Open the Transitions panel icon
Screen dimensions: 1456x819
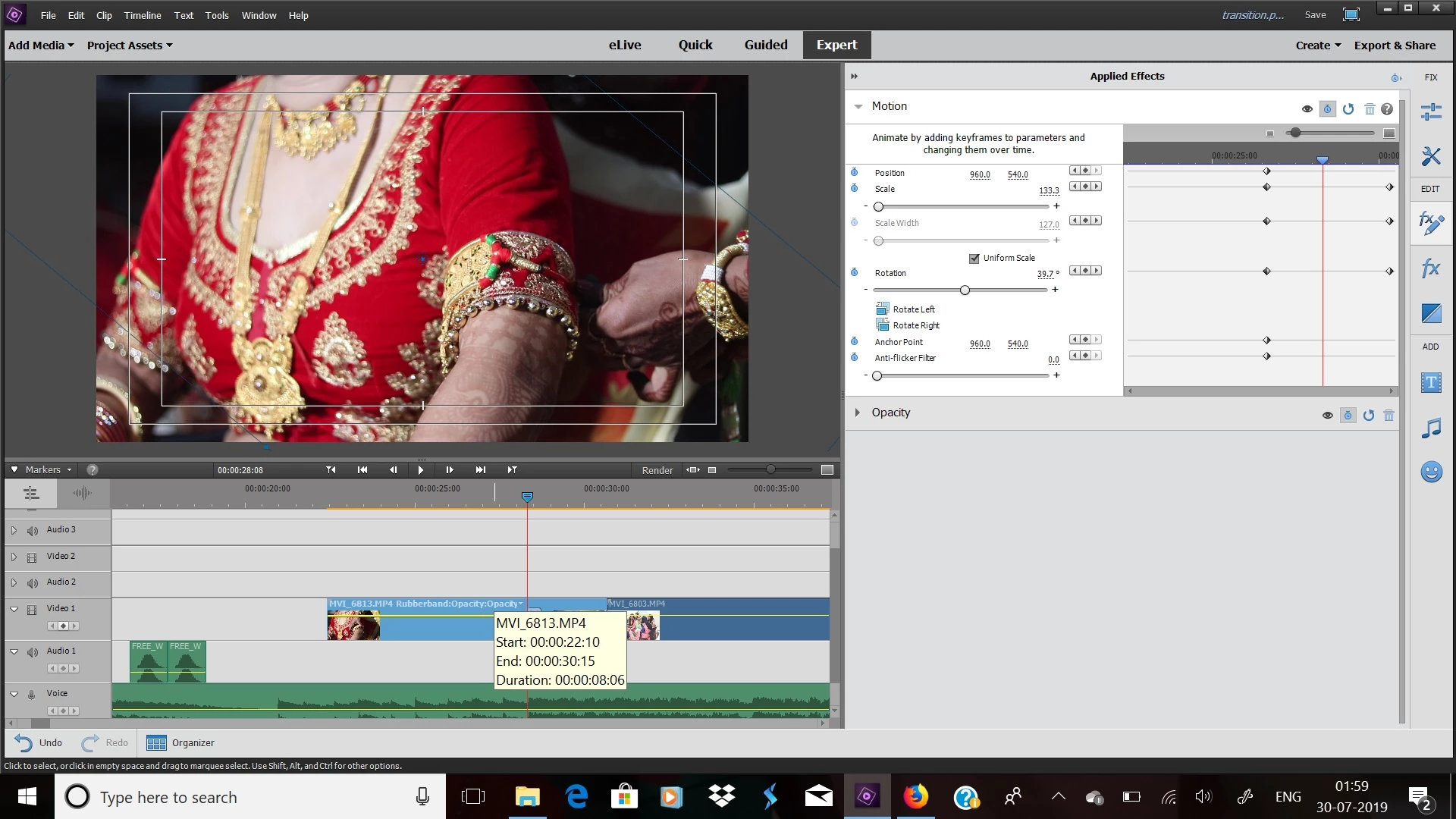coord(1431,313)
